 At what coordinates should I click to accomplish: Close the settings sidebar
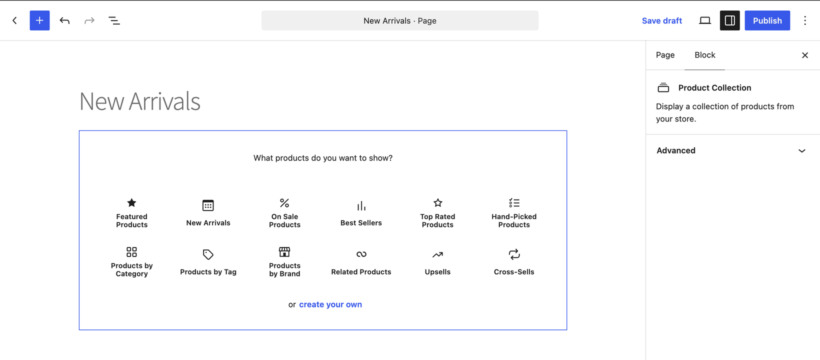pos(805,55)
